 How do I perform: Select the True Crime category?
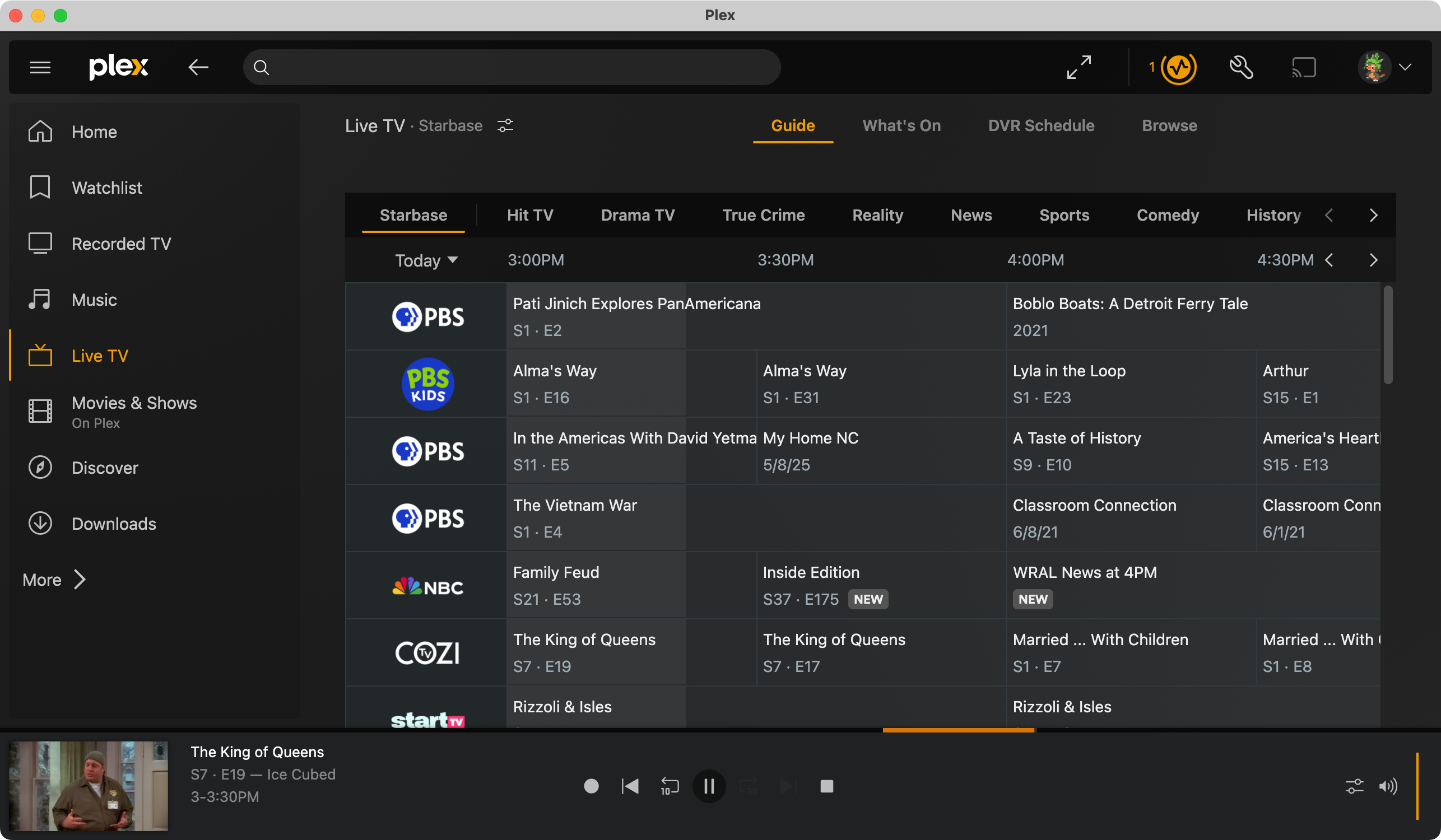pos(764,216)
